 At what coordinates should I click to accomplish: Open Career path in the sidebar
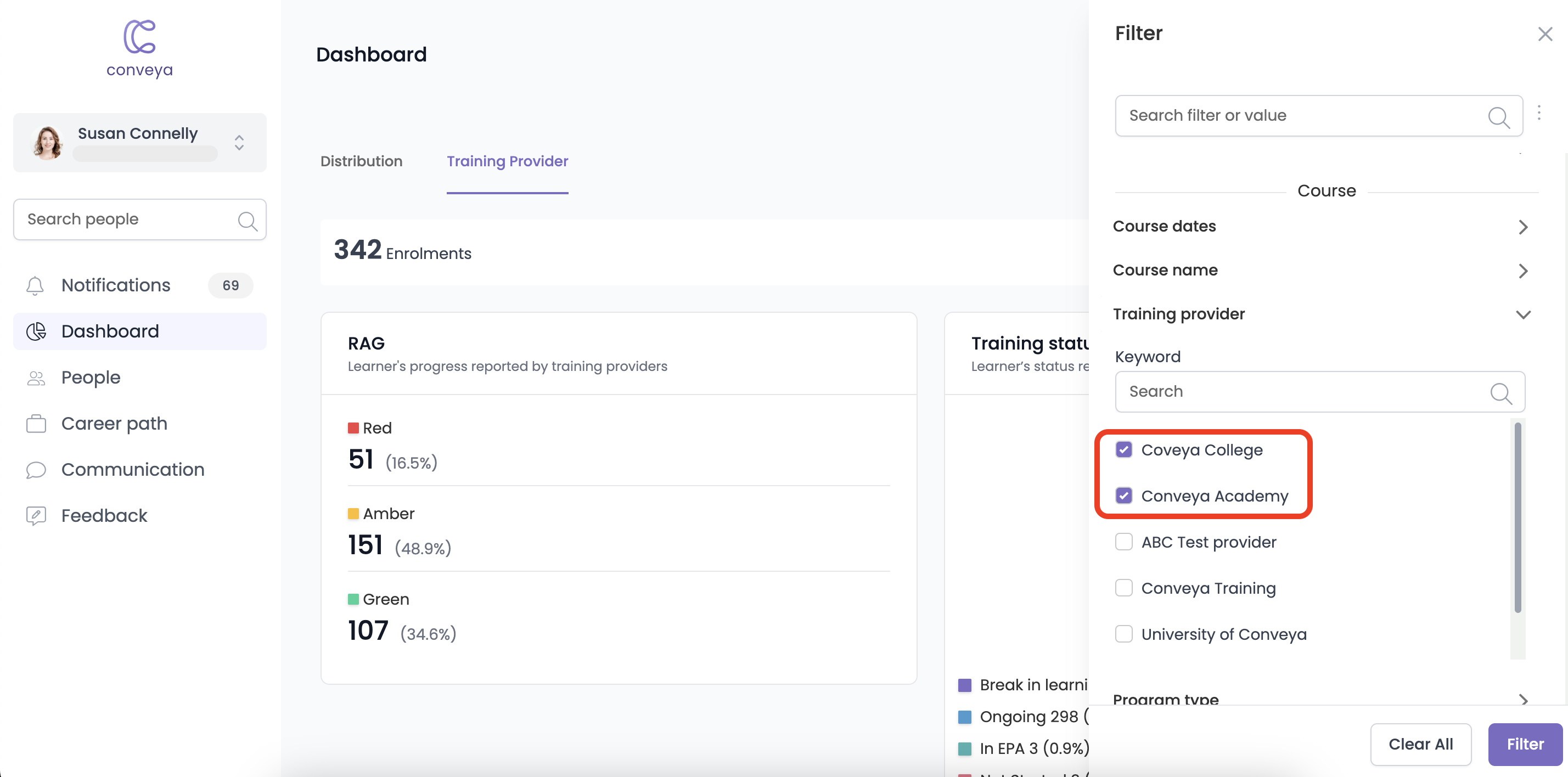139,424
